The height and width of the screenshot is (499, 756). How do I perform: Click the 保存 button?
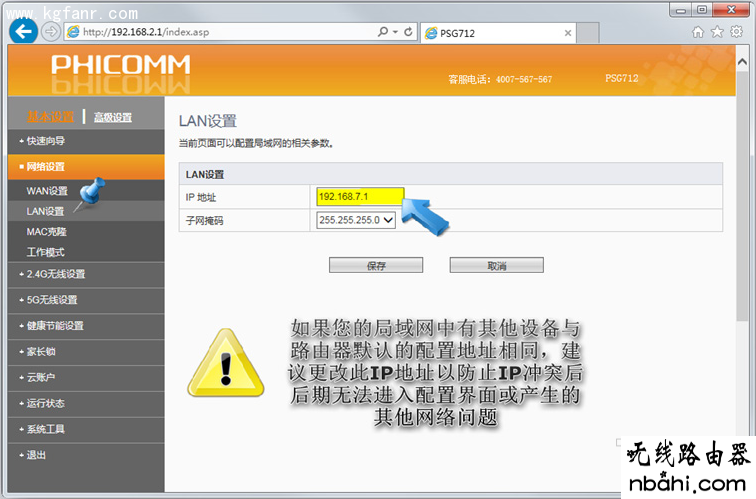click(x=376, y=265)
